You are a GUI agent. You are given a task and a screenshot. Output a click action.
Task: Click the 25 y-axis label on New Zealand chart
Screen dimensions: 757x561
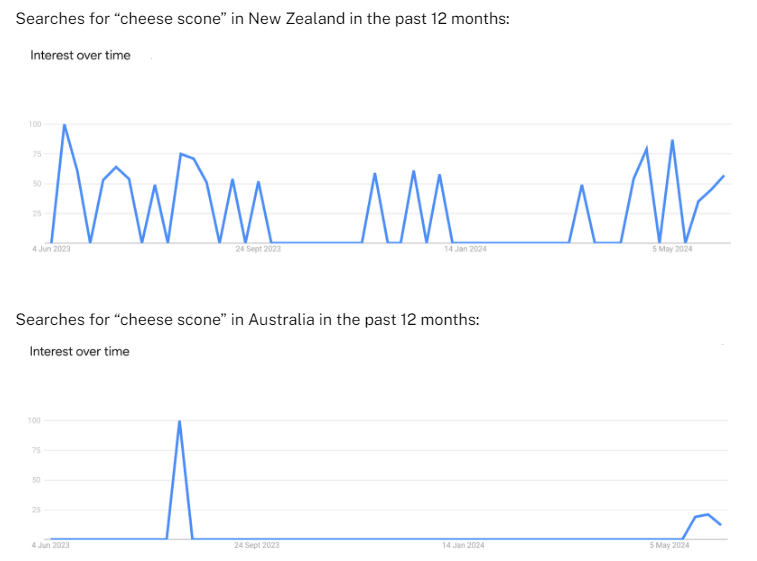pyautogui.click(x=36, y=213)
